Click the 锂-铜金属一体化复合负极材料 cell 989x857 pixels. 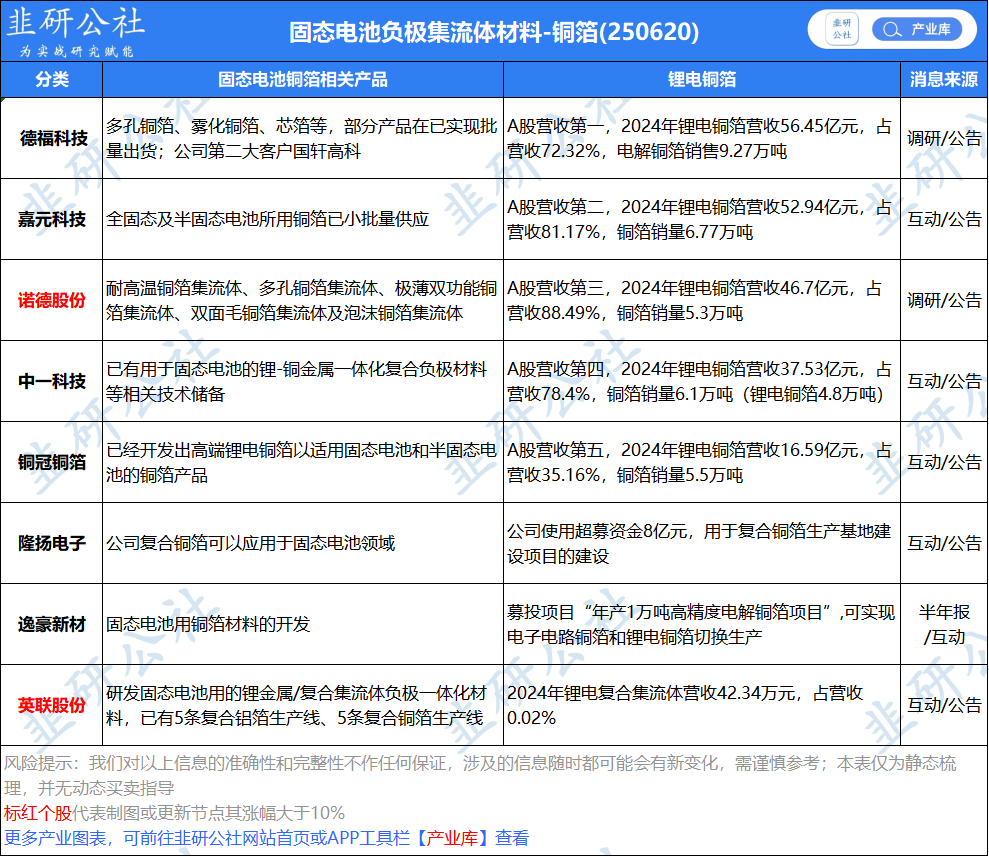pos(303,382)
